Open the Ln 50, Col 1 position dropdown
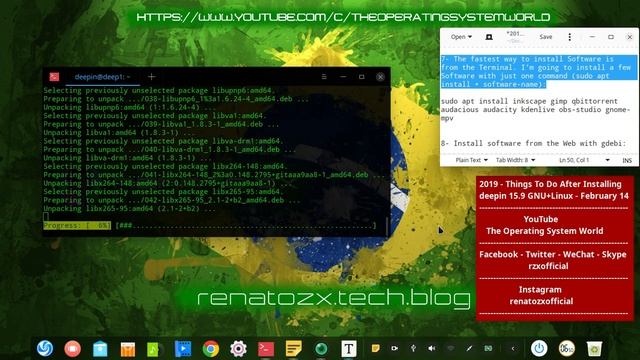This screenshot has width=640, height=360. pyautogui.click(x=584, y=160)
